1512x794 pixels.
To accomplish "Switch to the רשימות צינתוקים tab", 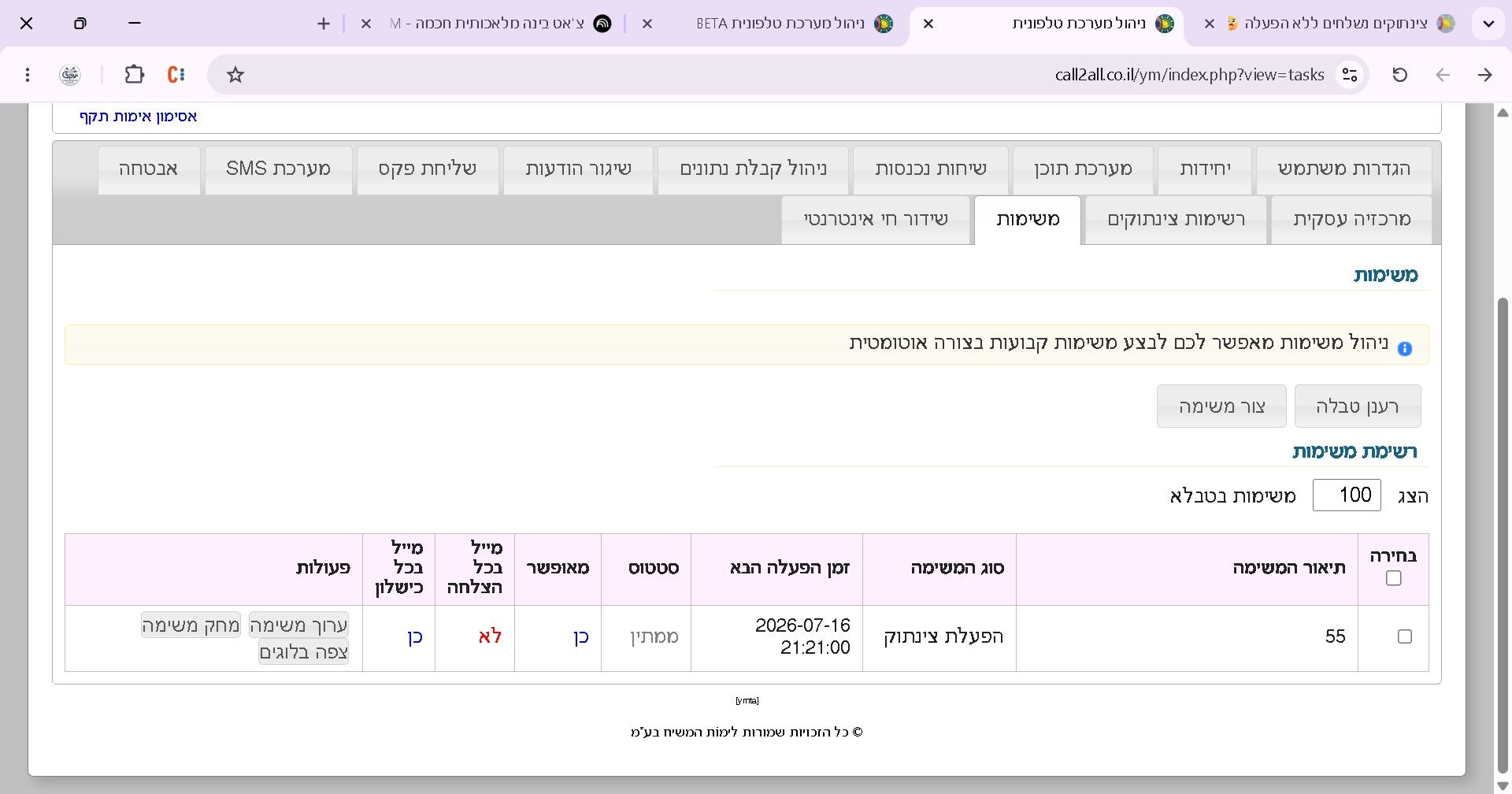I will pyautogui.click(x=1176, y=220).
